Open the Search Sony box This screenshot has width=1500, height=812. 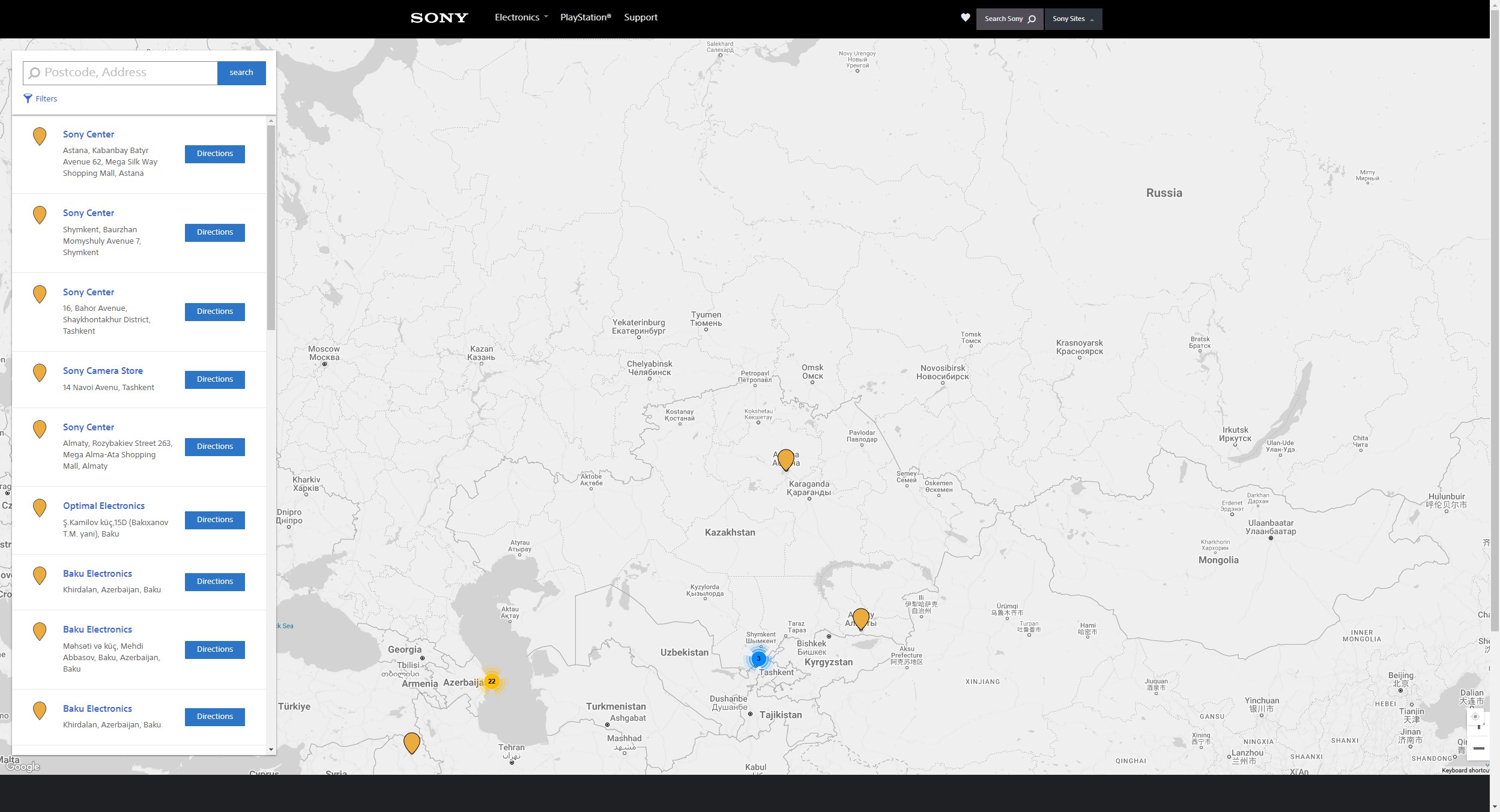(x=1009, y=19)
